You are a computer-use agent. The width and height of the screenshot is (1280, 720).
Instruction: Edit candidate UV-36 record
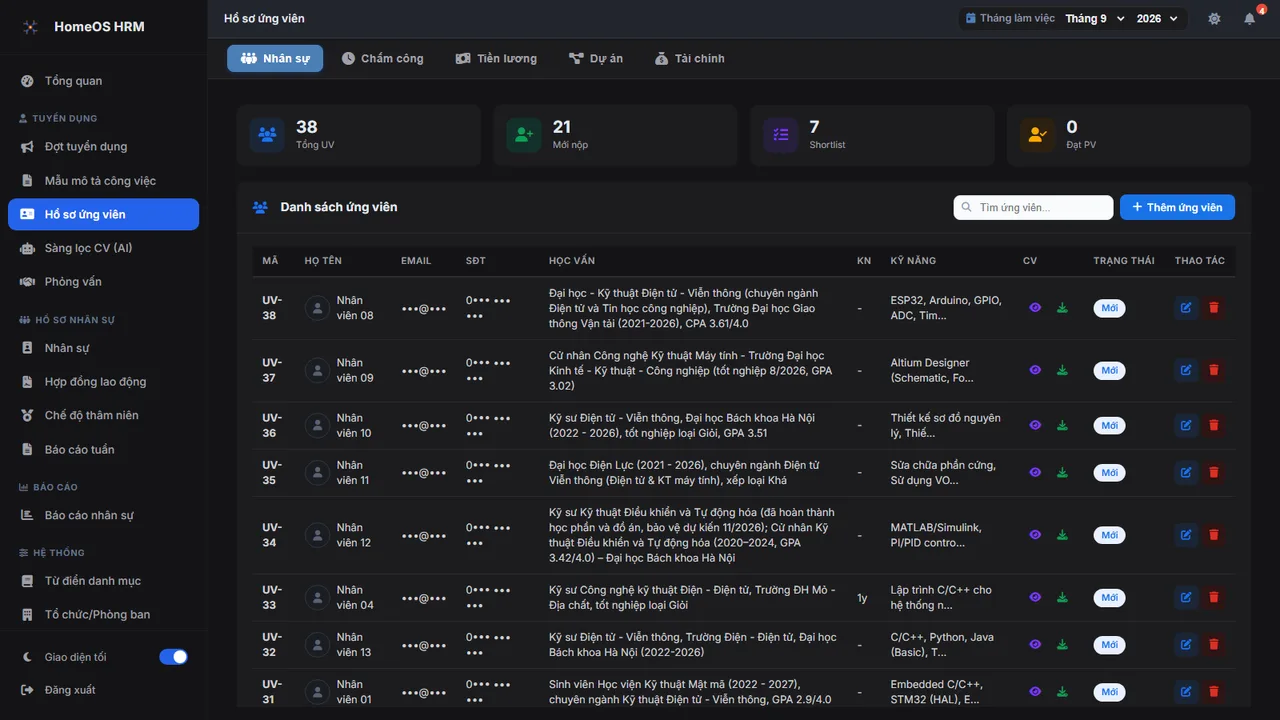pos(1186,425)
